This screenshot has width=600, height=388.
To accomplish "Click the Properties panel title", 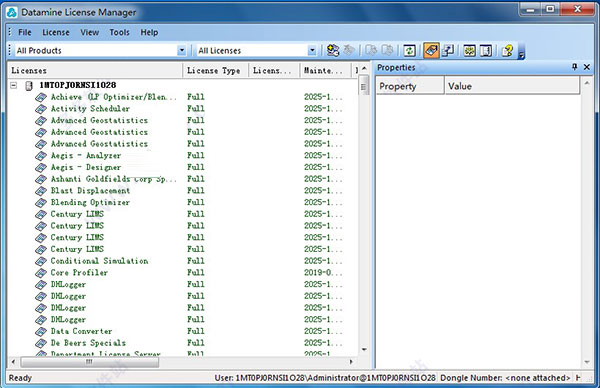I will pyautogui.click(x=396, y=67).
